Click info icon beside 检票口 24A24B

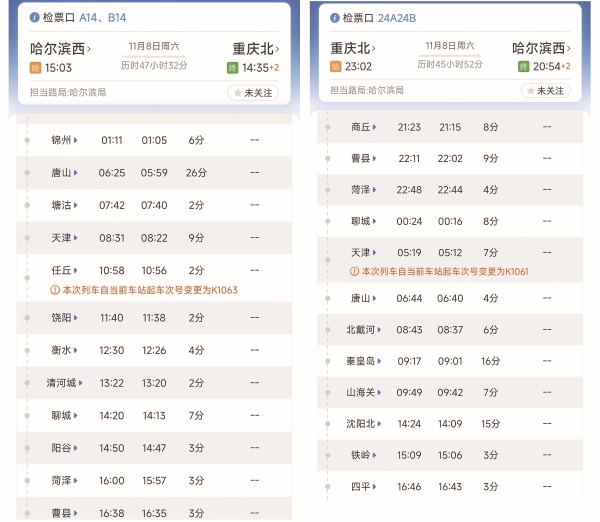(x=333, y=18)
